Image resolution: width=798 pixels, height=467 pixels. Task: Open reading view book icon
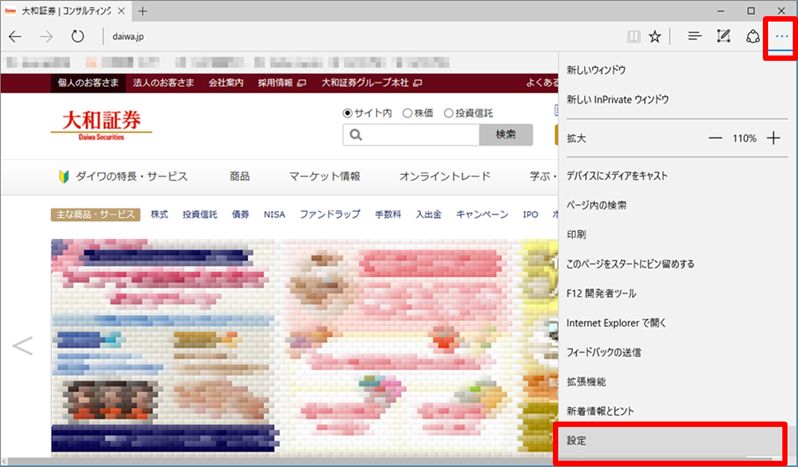click(634, 37)
